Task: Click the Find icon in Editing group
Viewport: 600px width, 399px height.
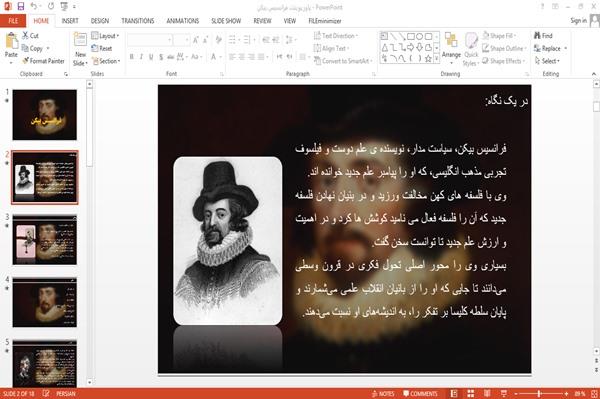Action: [543, 36]
